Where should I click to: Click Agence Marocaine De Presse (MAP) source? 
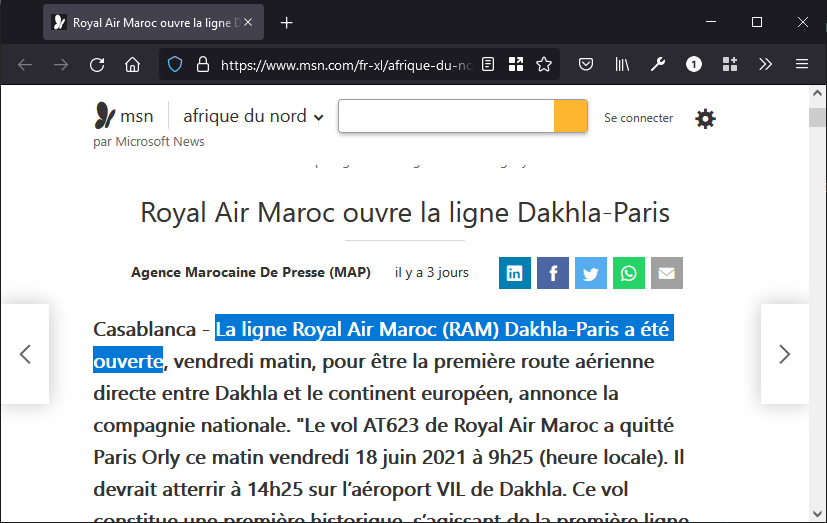pos(251,272)
